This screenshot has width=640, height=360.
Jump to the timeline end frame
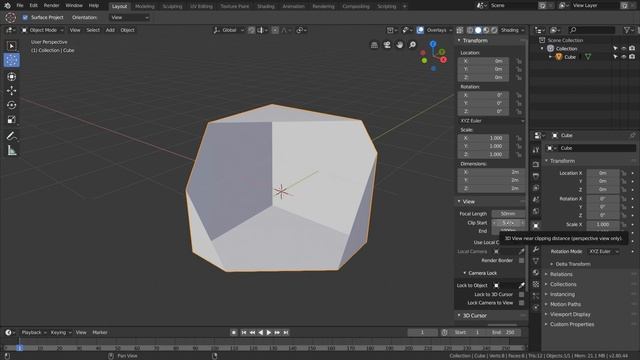pos(286,333)
